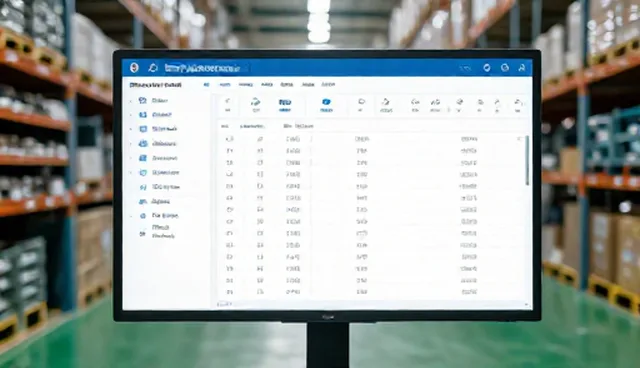Expand the arrow beside the first sidebar item

click(131, 101)
